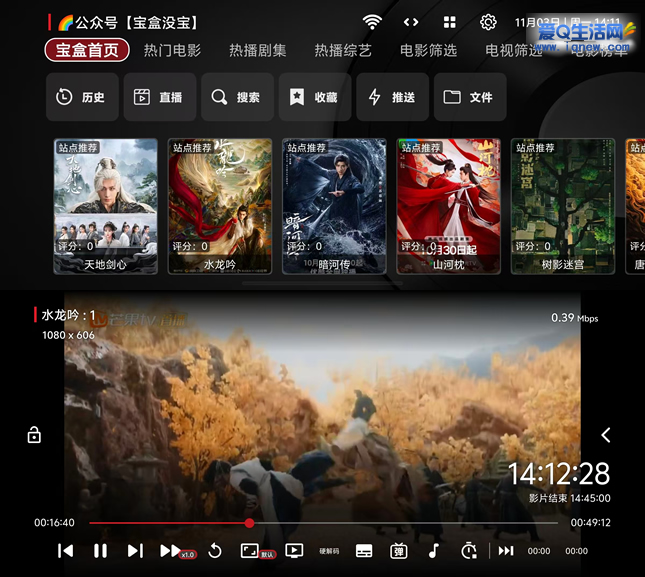Open the 推送 push button
Screen dimensions: 645x577
pyautogui.click(x=392, y=97)
